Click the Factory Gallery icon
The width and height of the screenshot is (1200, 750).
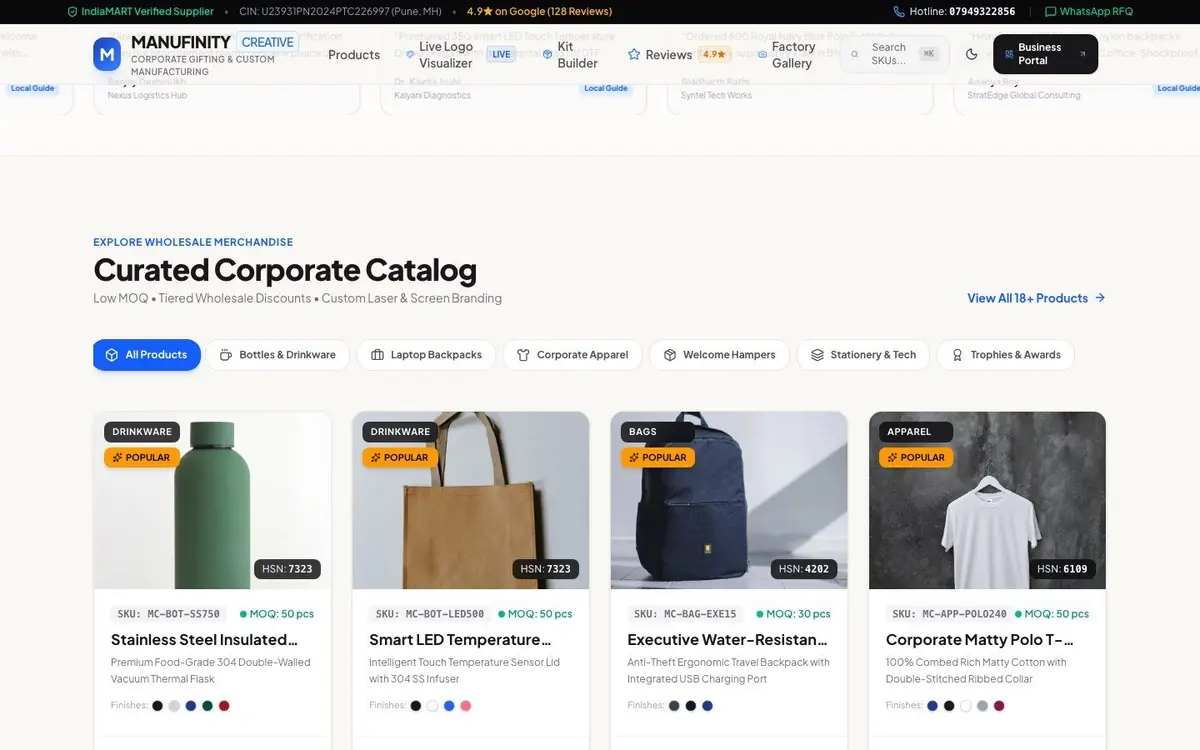click(x=763, y=55)
